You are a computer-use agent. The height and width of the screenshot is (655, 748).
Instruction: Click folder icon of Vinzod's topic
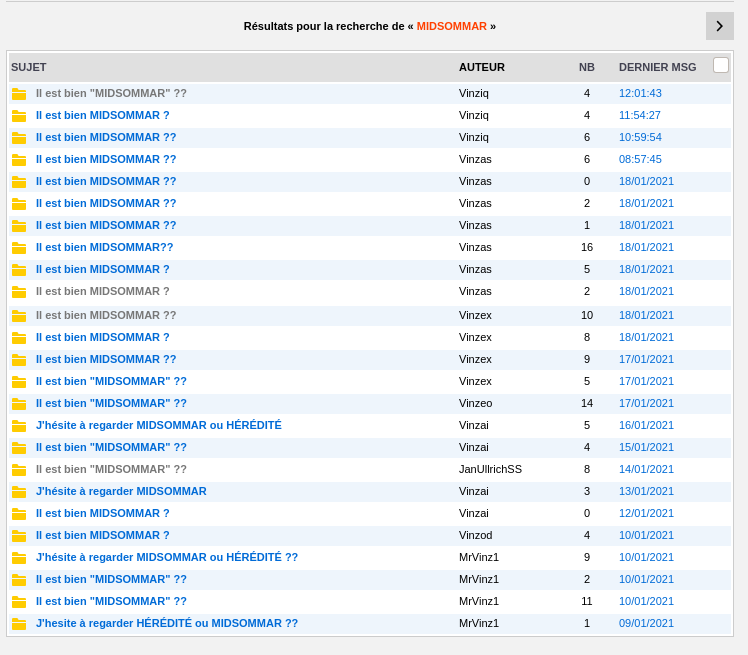[19, 535]
